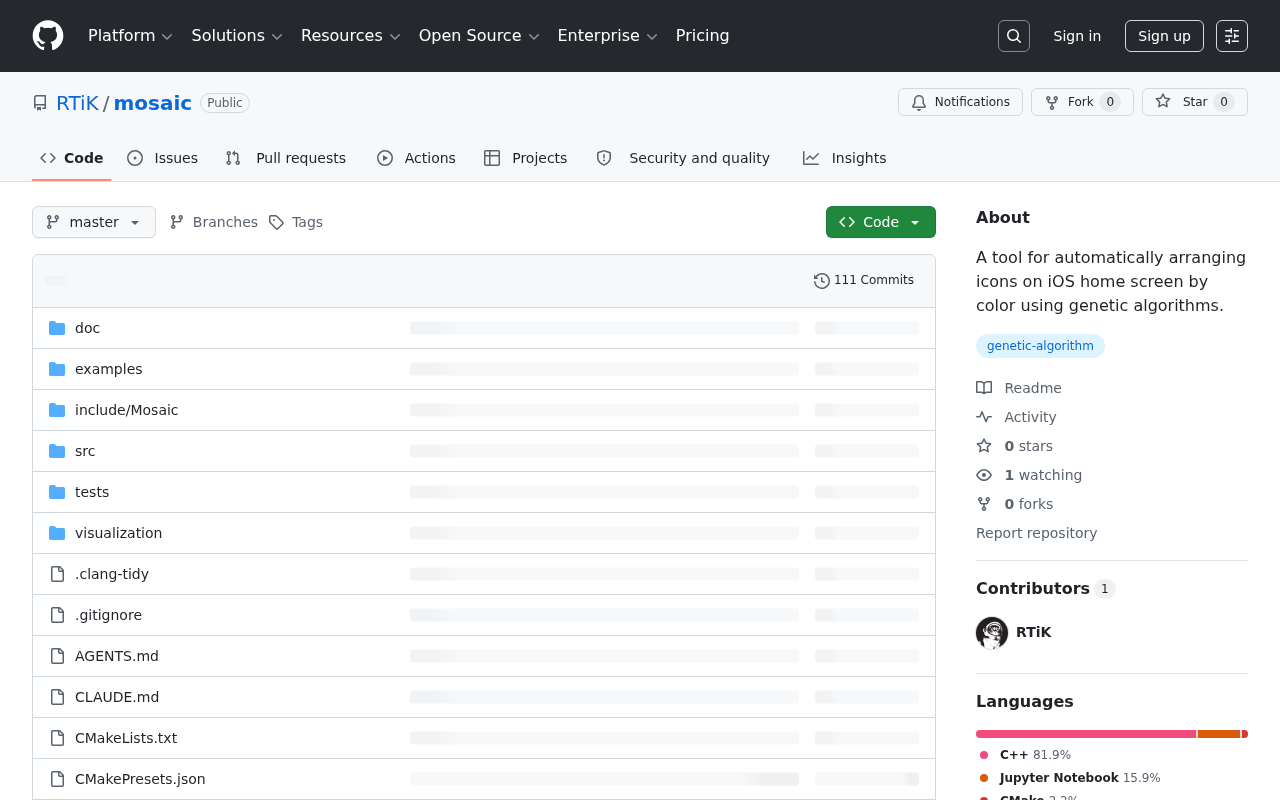Click the include/Mosaic folder icon
This screenshot has width=1280, height=800.
click(x=57, y=410)
